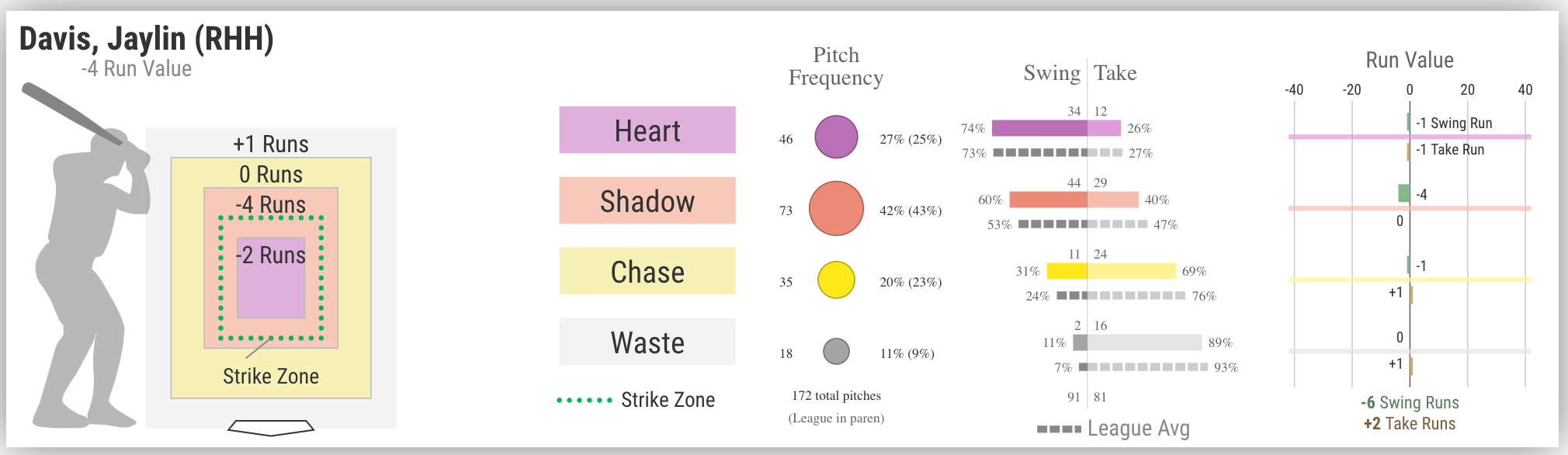Click the Chase 69% take bar
Image resolution: width=1568 pixels, height=455 pixels.
[1132, 271]
